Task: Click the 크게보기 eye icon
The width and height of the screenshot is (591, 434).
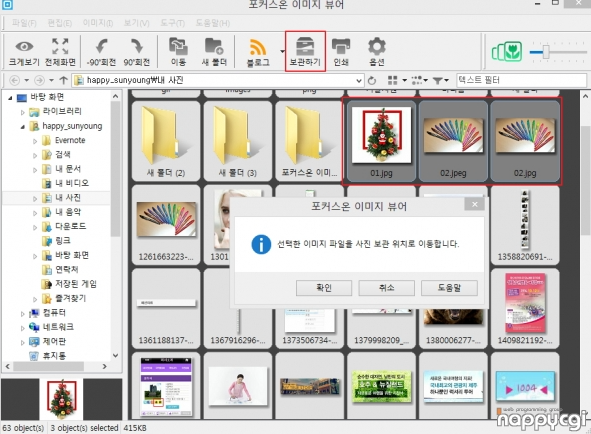Action: pos(24,47)
